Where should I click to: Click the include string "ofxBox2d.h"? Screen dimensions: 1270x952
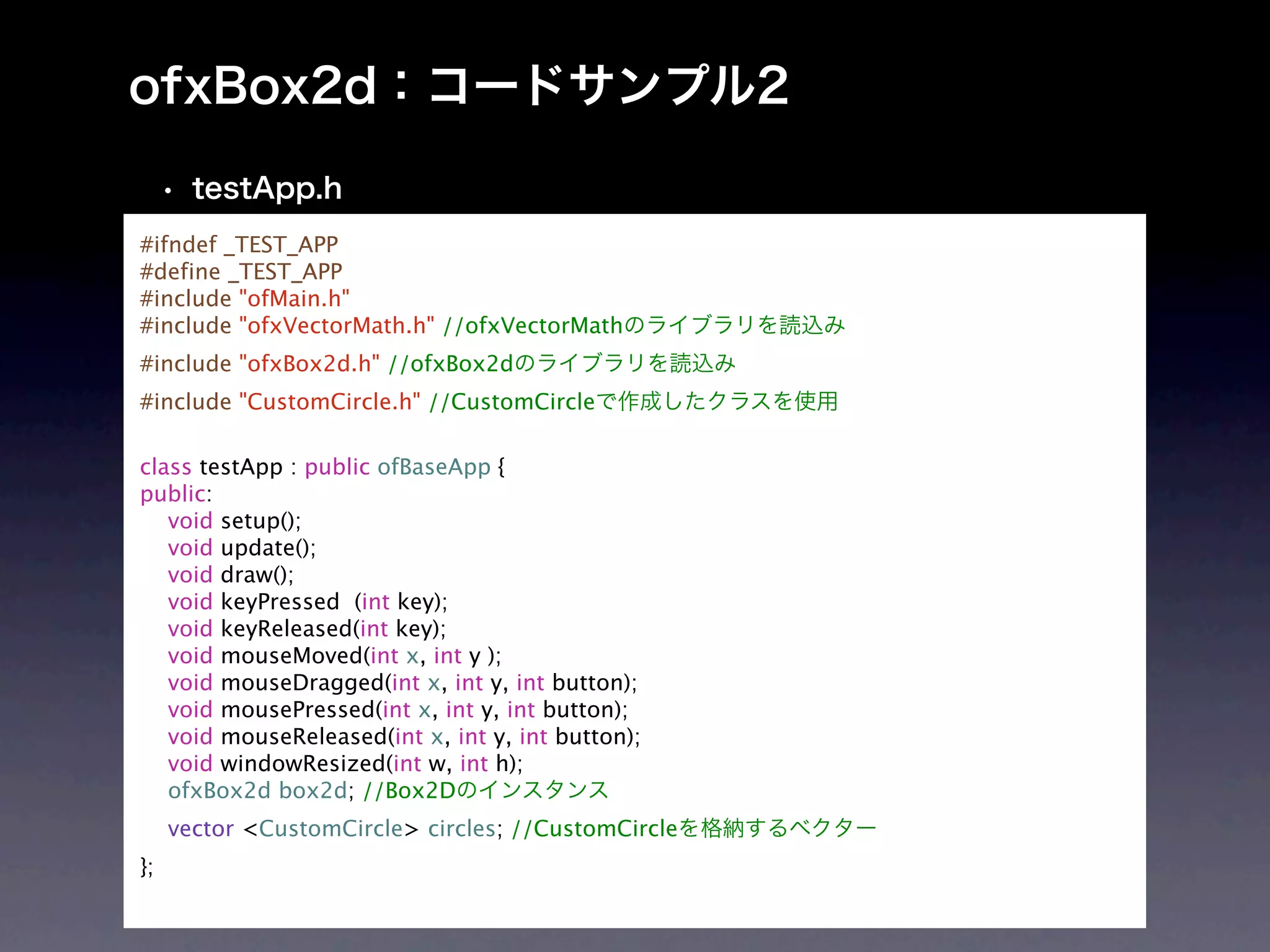click(x=309, y=363)
